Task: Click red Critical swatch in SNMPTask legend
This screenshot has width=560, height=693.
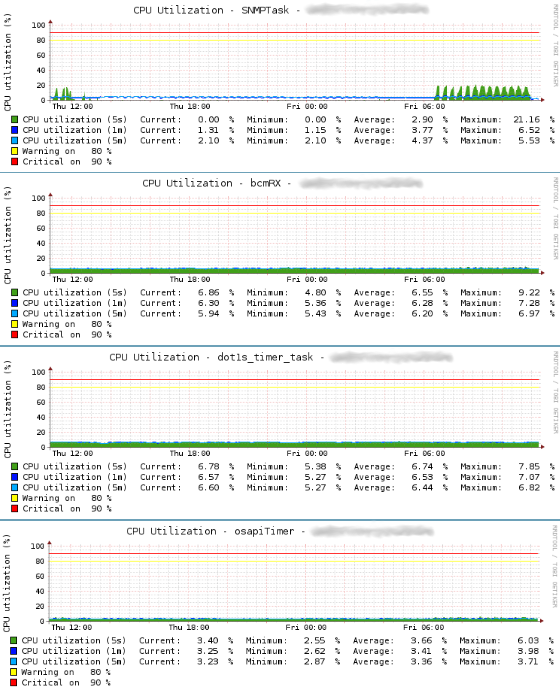Action: (15, 162)
